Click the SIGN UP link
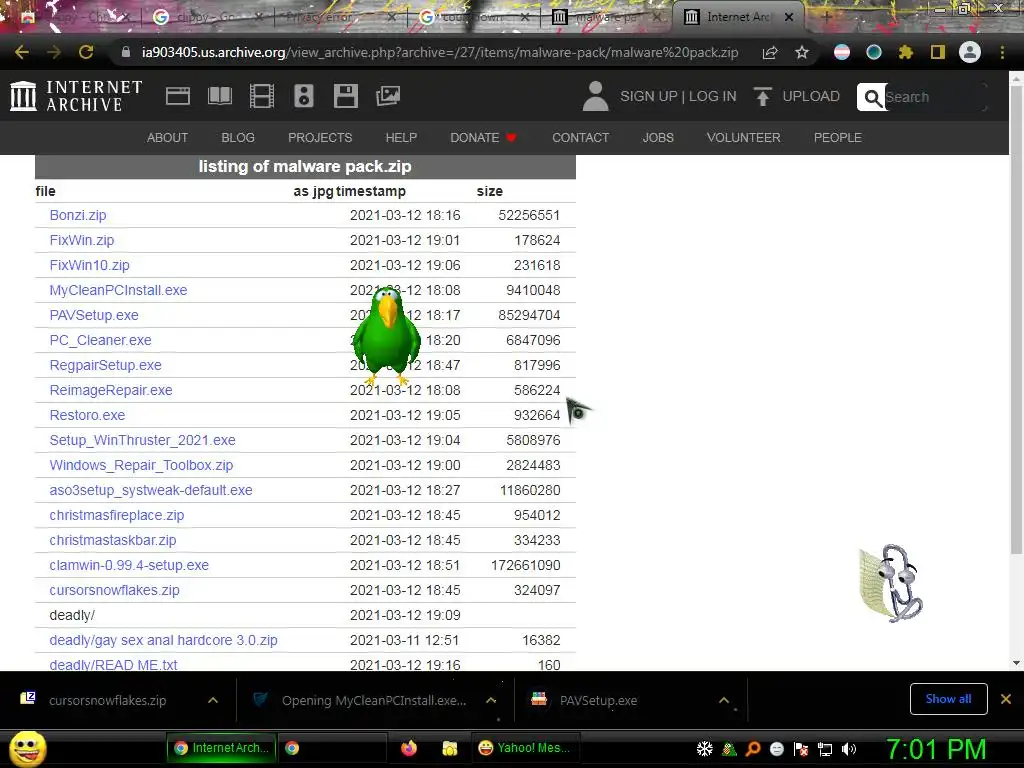The height and width of the screenshot is (768, 1024). pos(649,97)
